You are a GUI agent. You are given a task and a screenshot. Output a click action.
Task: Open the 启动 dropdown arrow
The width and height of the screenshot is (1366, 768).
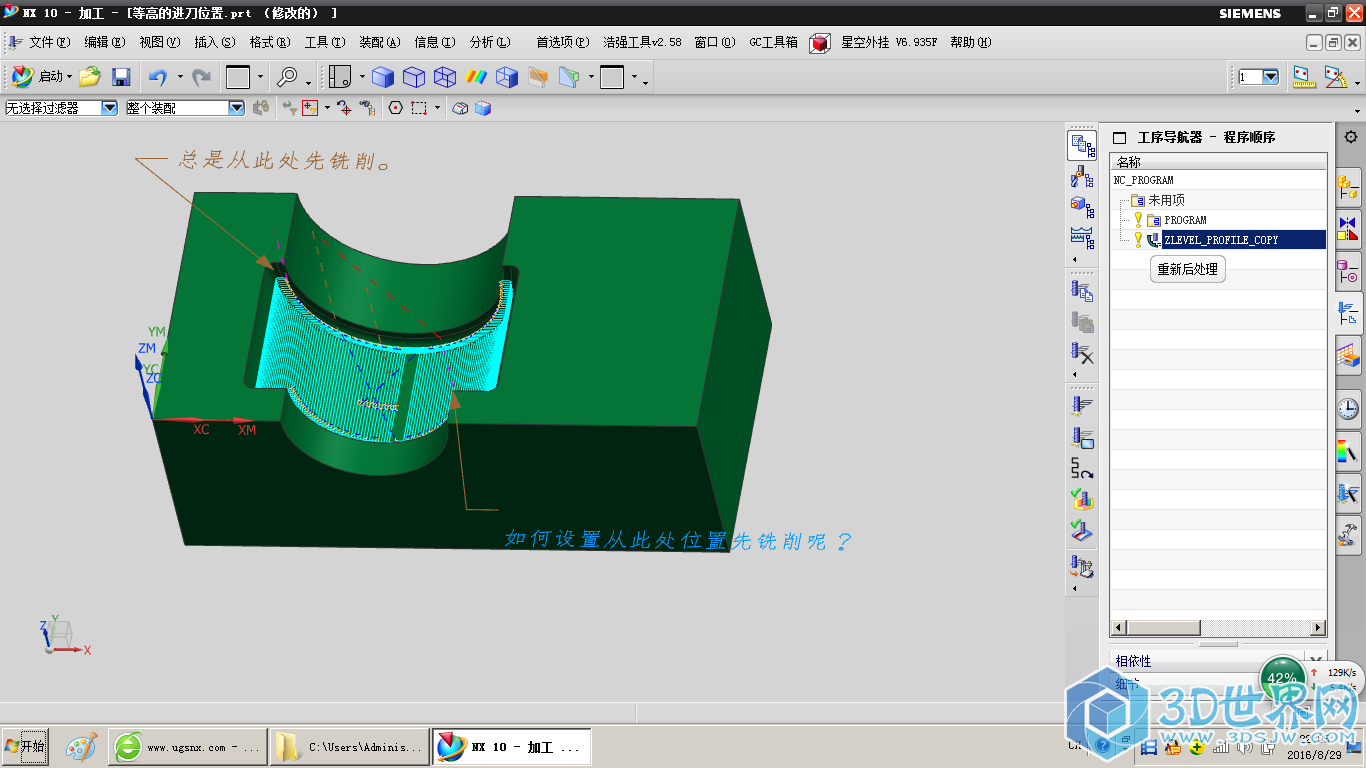[x=69, y=77]
